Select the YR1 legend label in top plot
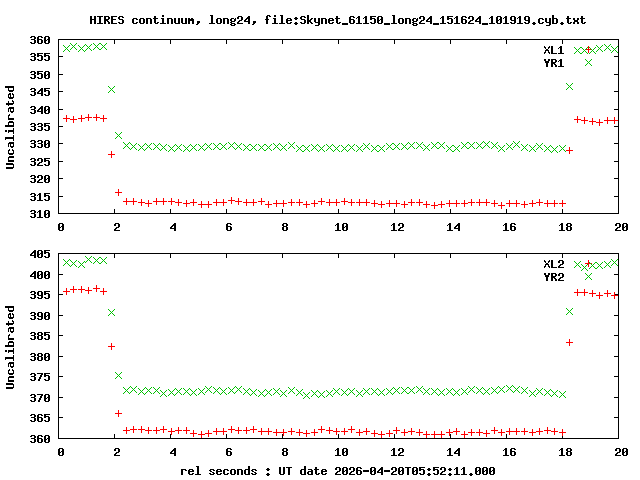This screenshot has height=480, width=640. click(553, 63)
